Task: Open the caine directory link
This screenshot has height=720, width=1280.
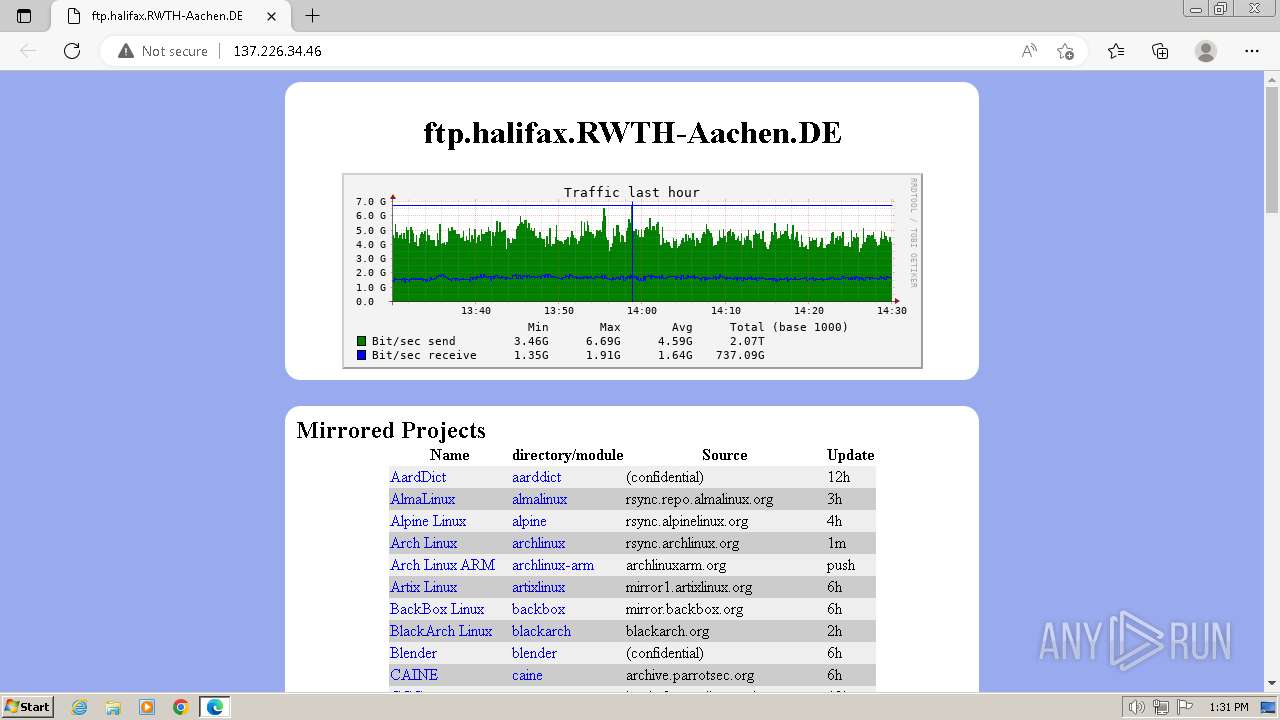Action: pos(527,675)
